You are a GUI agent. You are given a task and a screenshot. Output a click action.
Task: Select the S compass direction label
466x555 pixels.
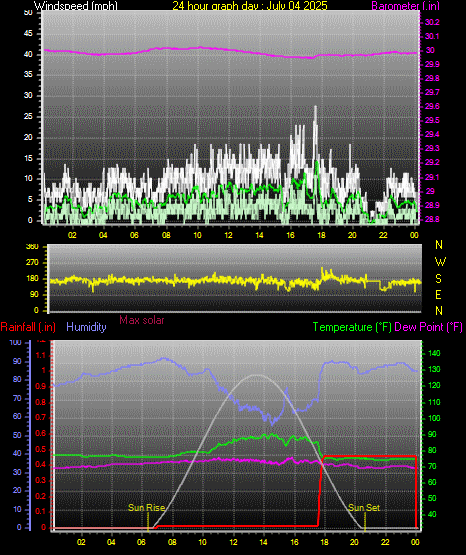[438, 279]
